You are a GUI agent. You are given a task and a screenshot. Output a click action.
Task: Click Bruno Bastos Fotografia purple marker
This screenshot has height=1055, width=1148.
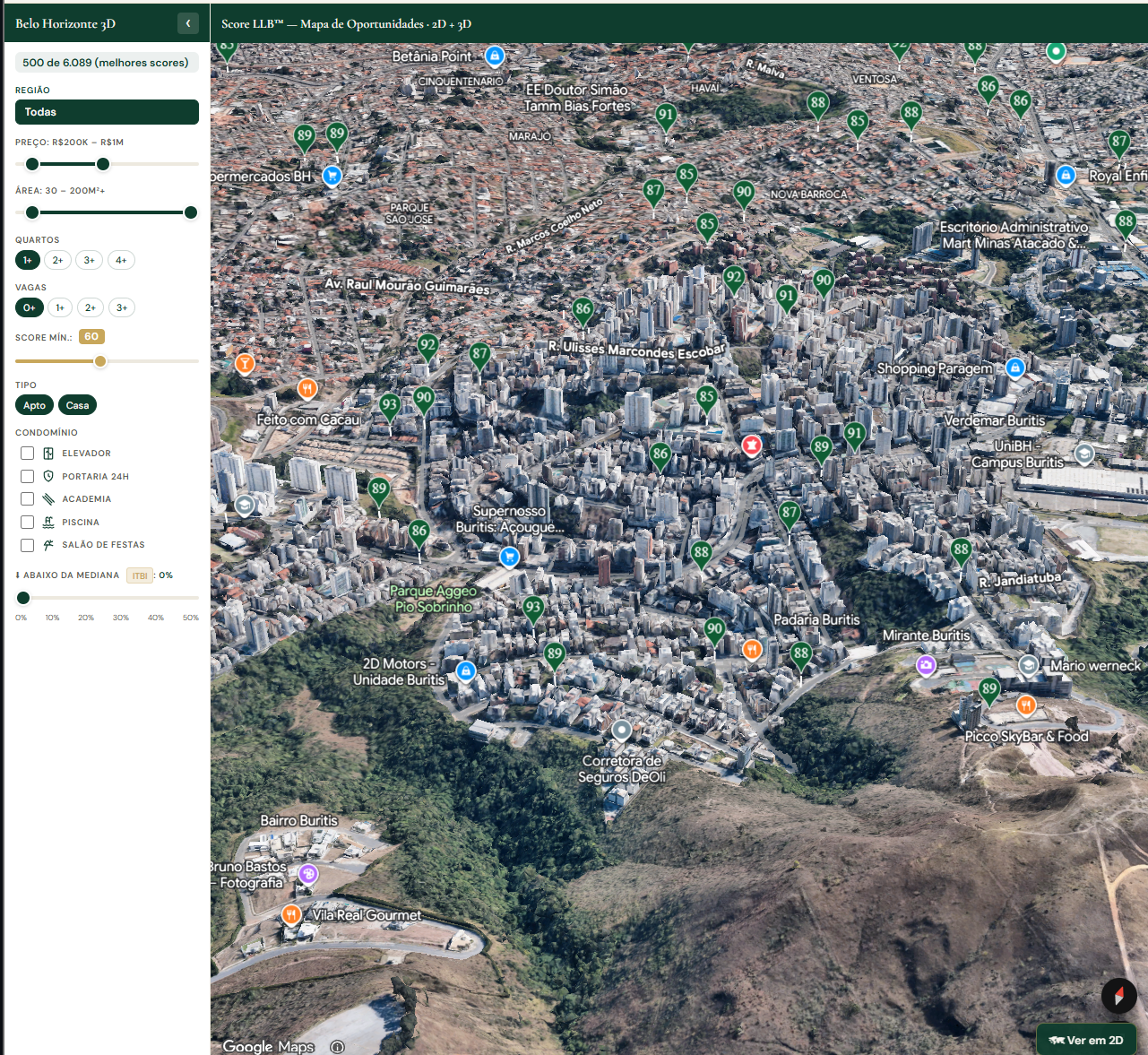point(308,874)
